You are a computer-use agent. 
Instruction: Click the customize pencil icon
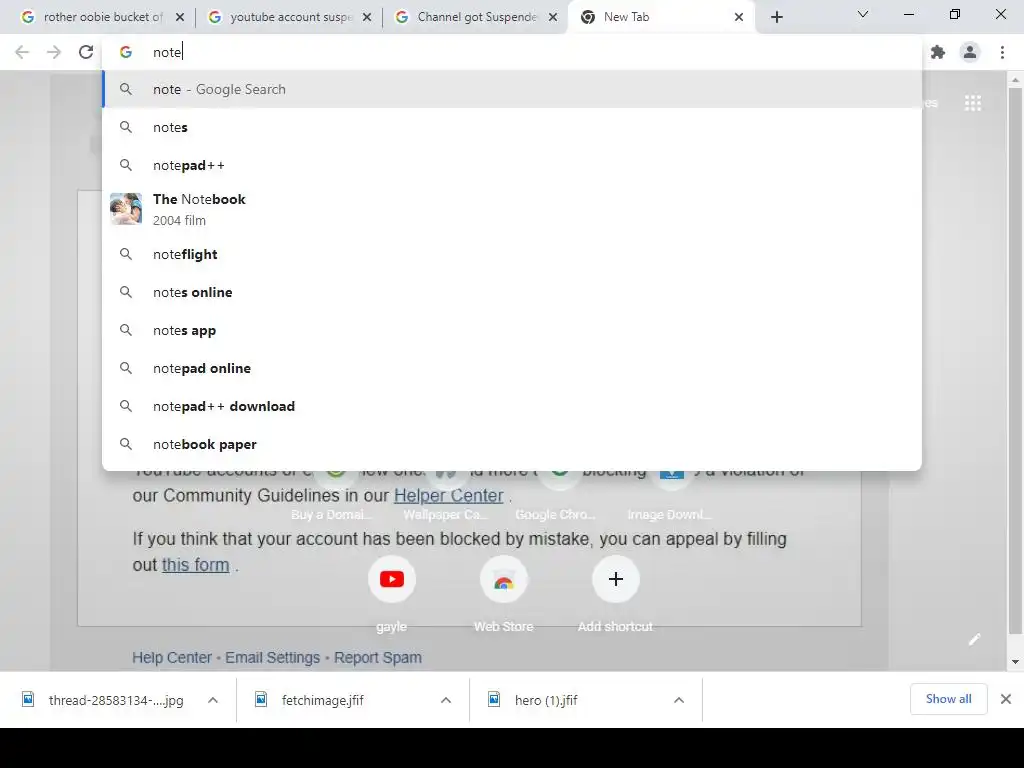974,639
